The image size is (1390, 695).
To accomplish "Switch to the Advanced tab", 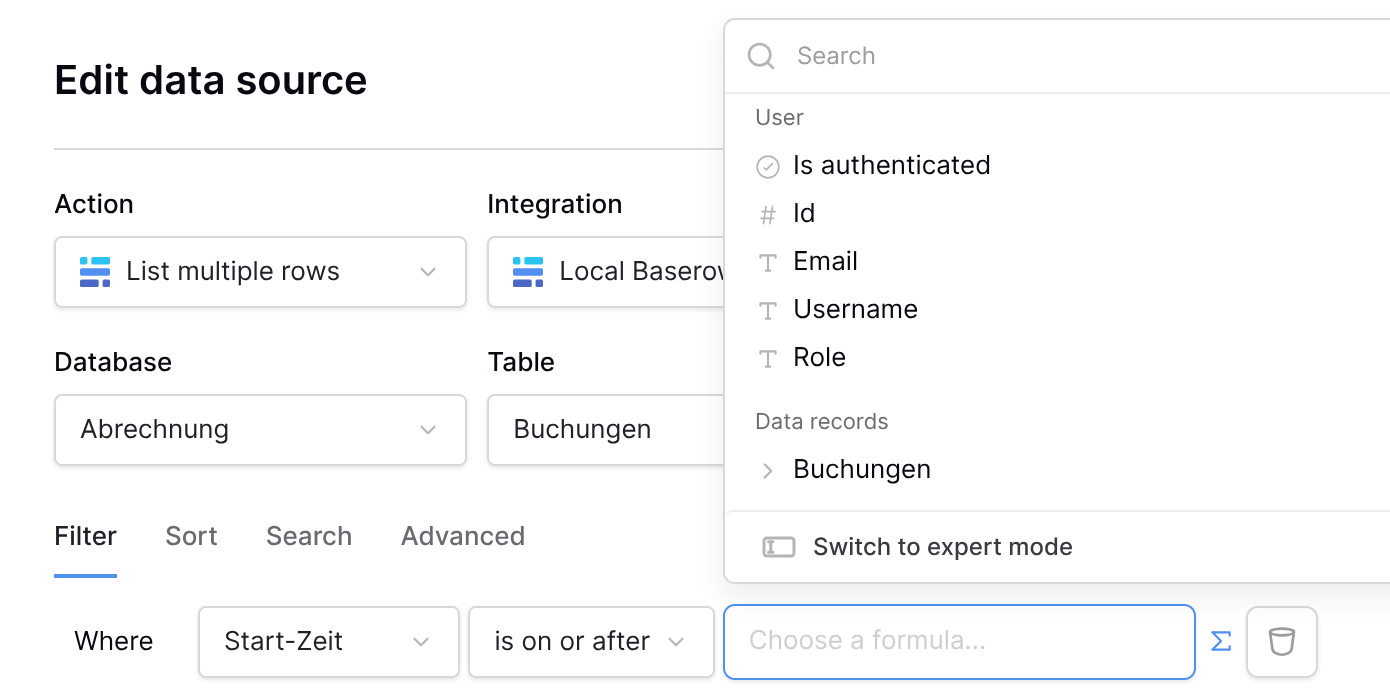I will (463, 536).
